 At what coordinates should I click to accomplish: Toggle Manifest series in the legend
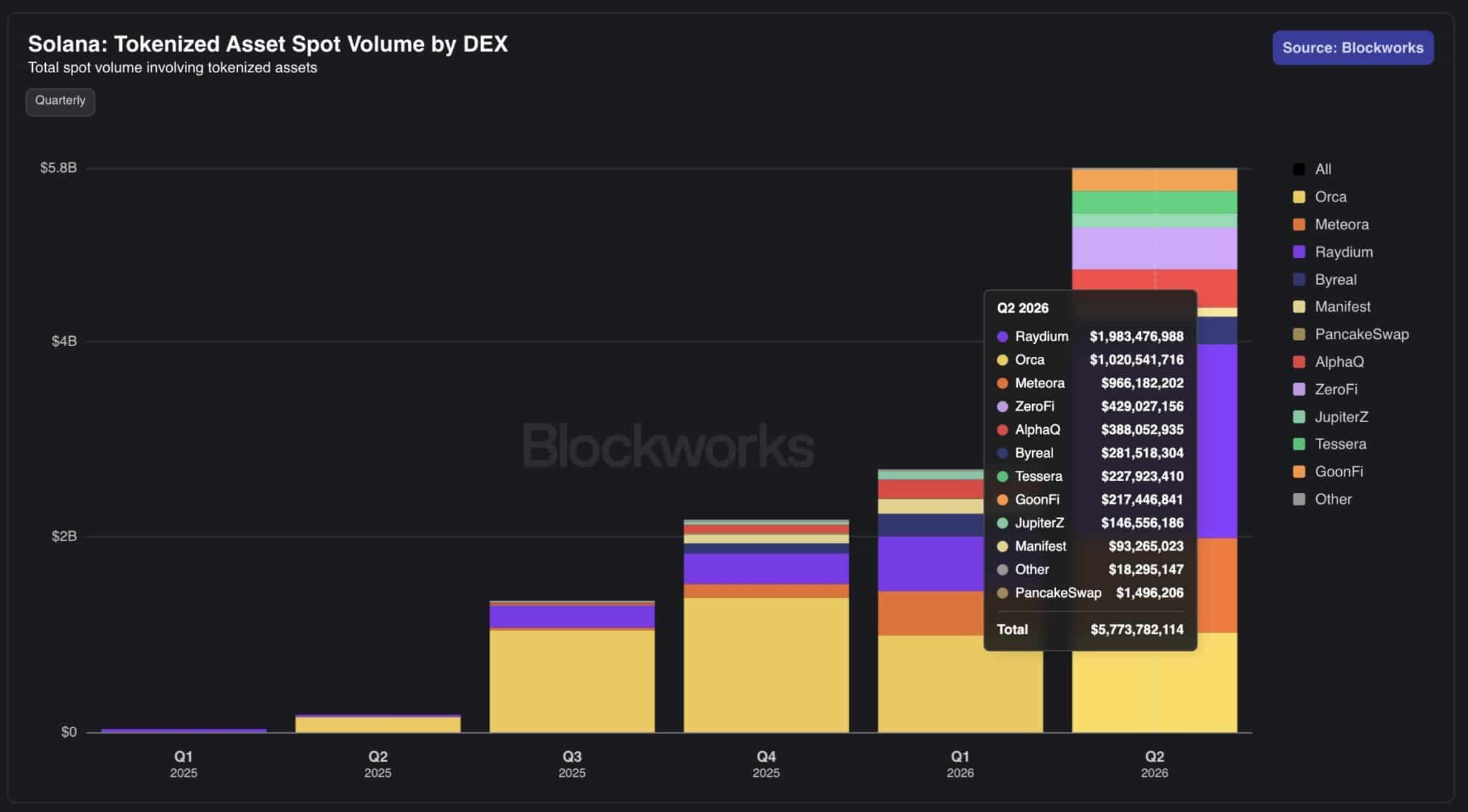(1331, 307)
